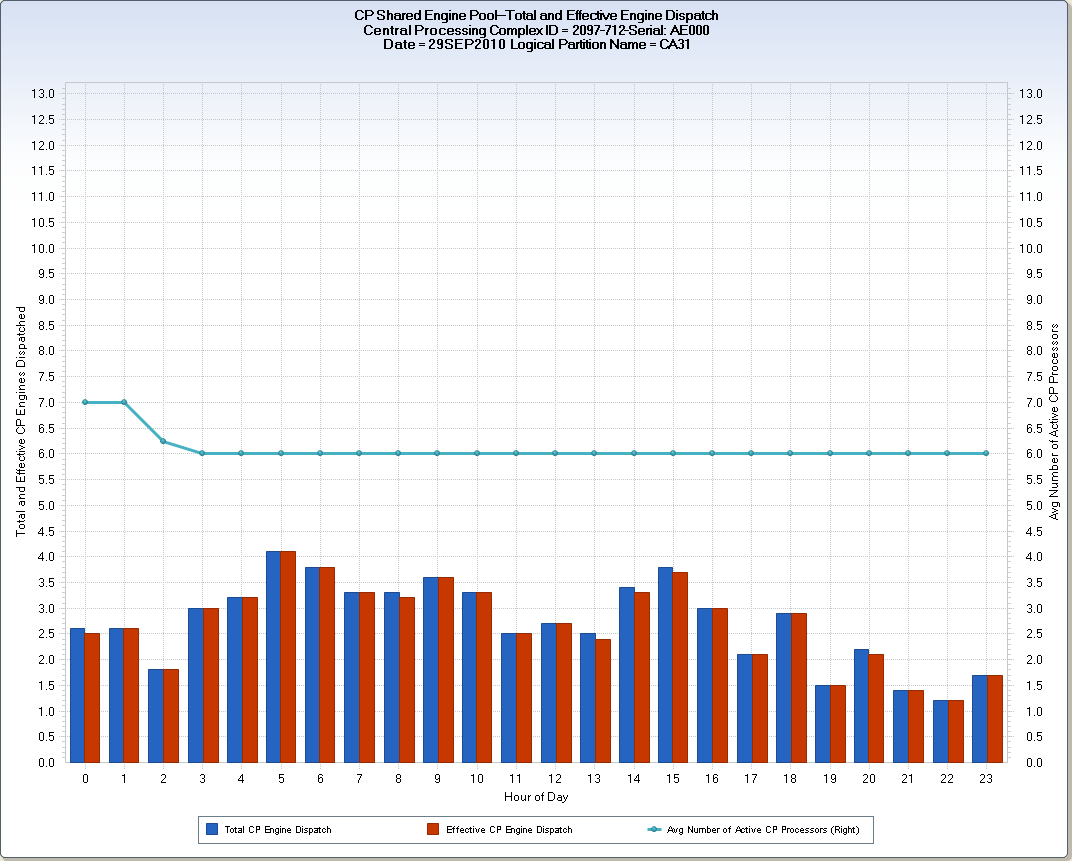This screenshot has height=861, width=1072.
Task: Click the red Effective bar at hour 13
Action: 602,701
